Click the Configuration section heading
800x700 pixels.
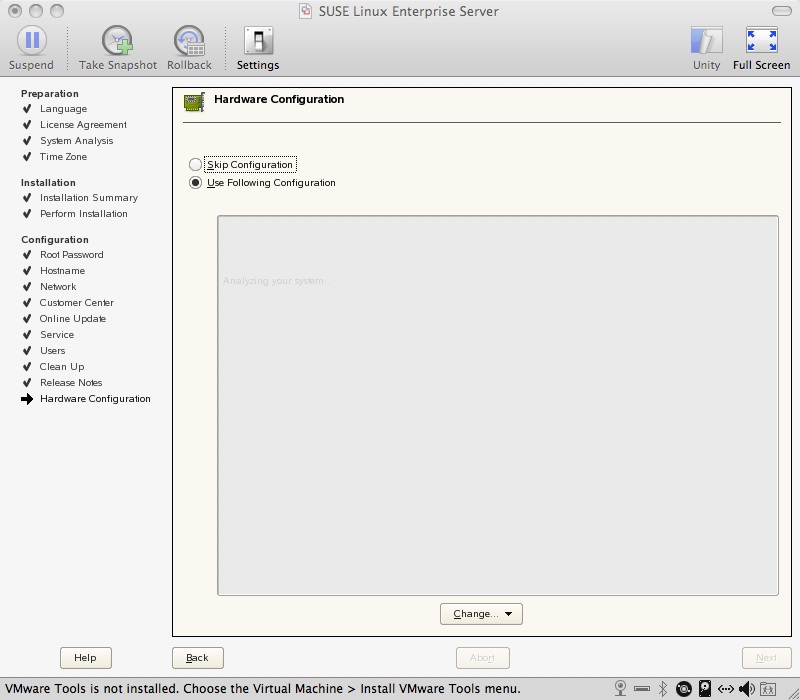(x=55, y=240)
